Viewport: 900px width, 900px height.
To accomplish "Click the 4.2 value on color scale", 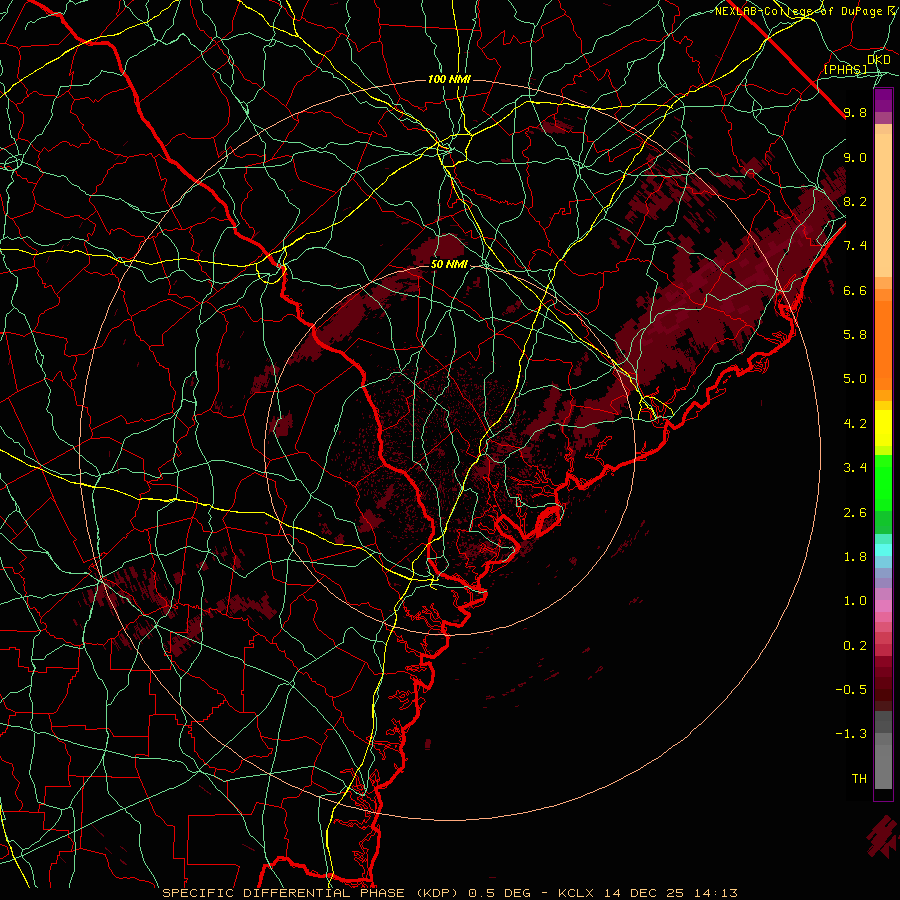I will 855,424.
